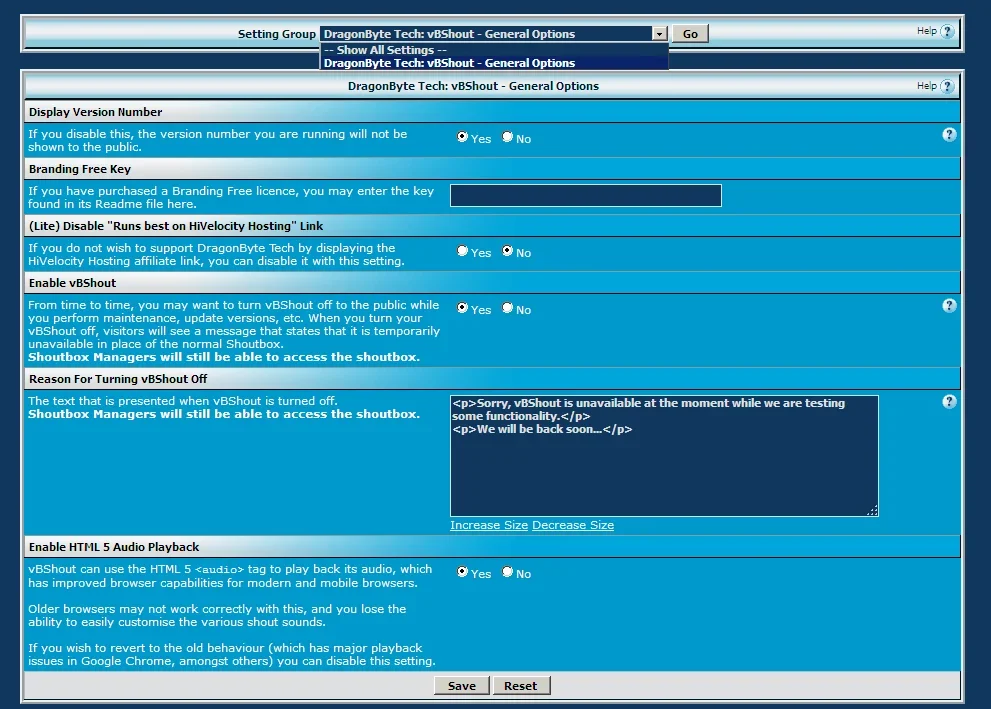991x709 pixels.
Task: Click the Setting Group dropdown arrow
Action: click(659, 34)
